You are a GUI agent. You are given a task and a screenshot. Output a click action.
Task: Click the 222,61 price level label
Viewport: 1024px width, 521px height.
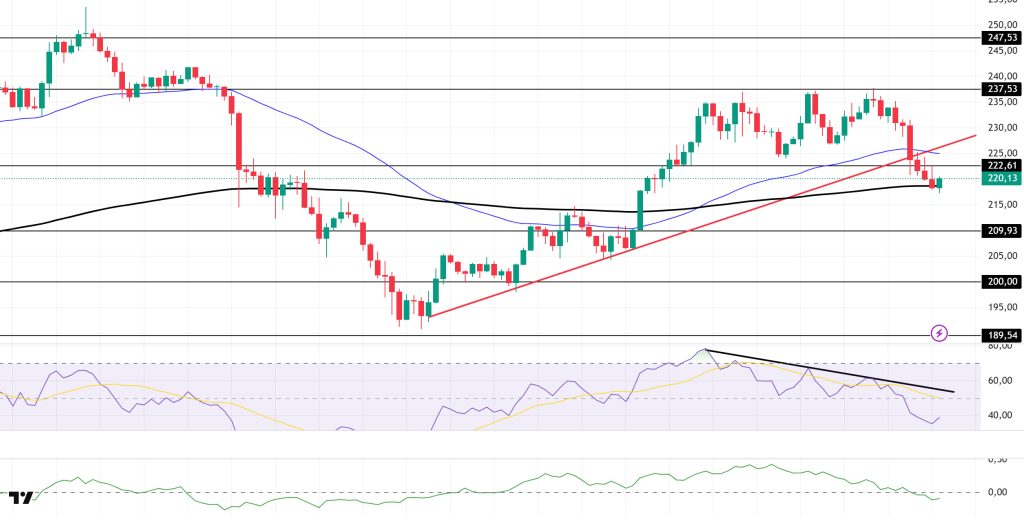click(1000, 165)
